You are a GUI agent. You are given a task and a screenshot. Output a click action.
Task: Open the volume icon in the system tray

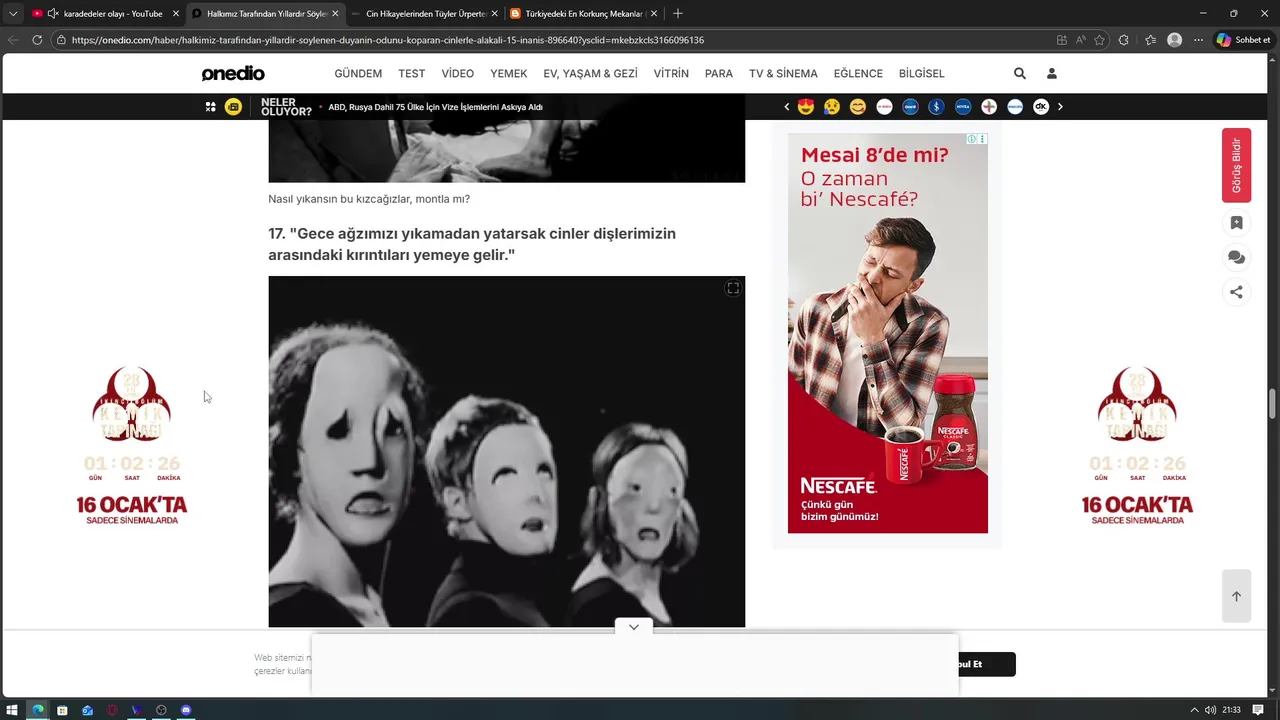point(1210,710)
